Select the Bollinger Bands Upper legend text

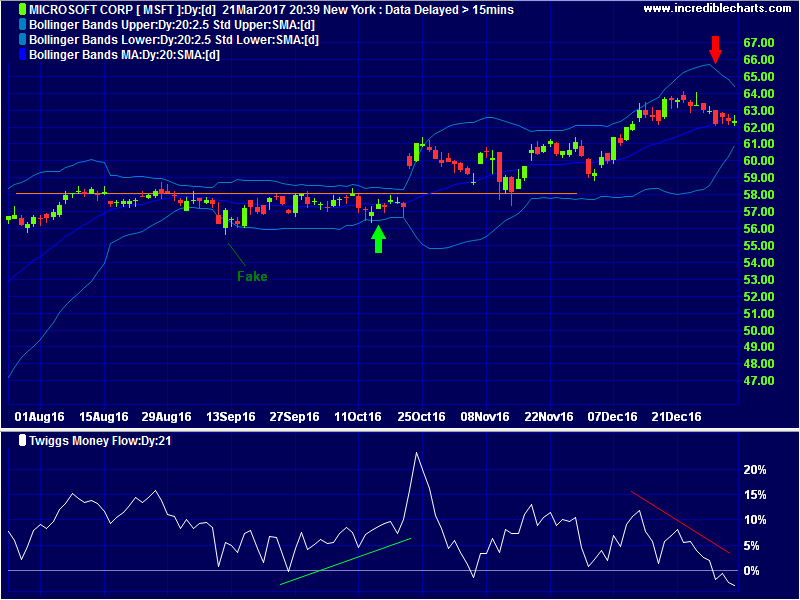coord(172,24)
